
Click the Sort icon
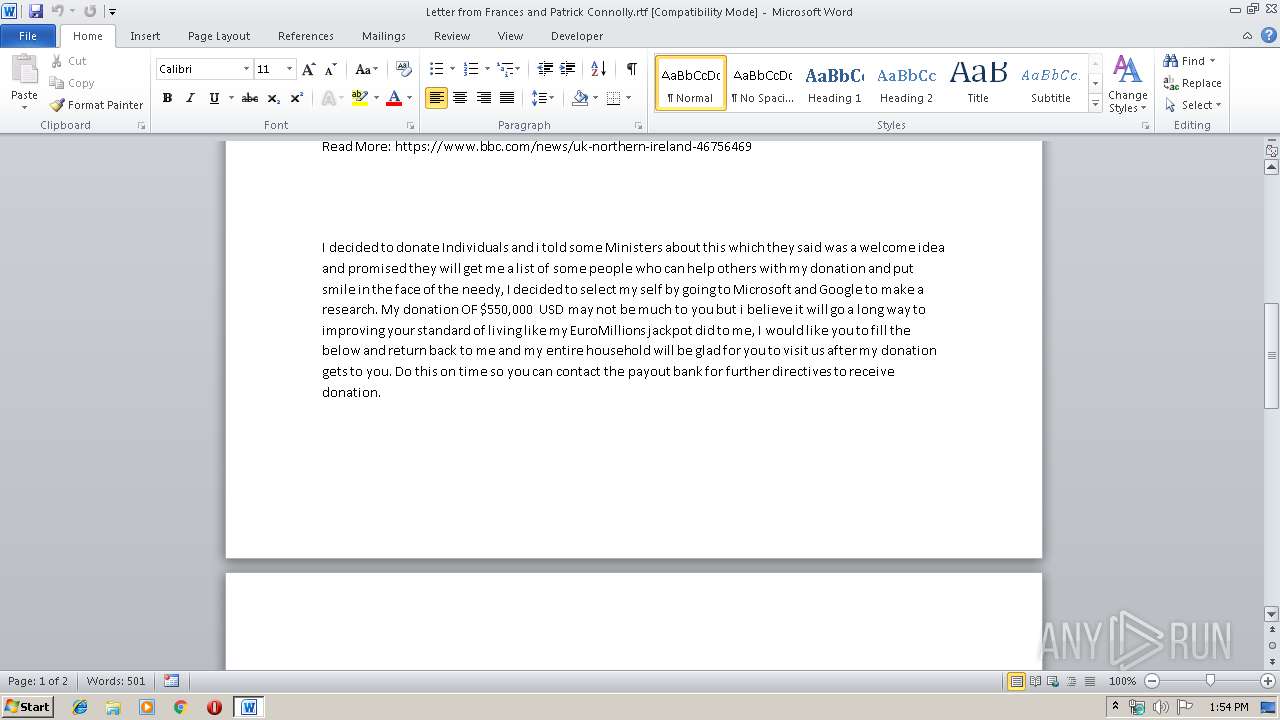point(598,69)
